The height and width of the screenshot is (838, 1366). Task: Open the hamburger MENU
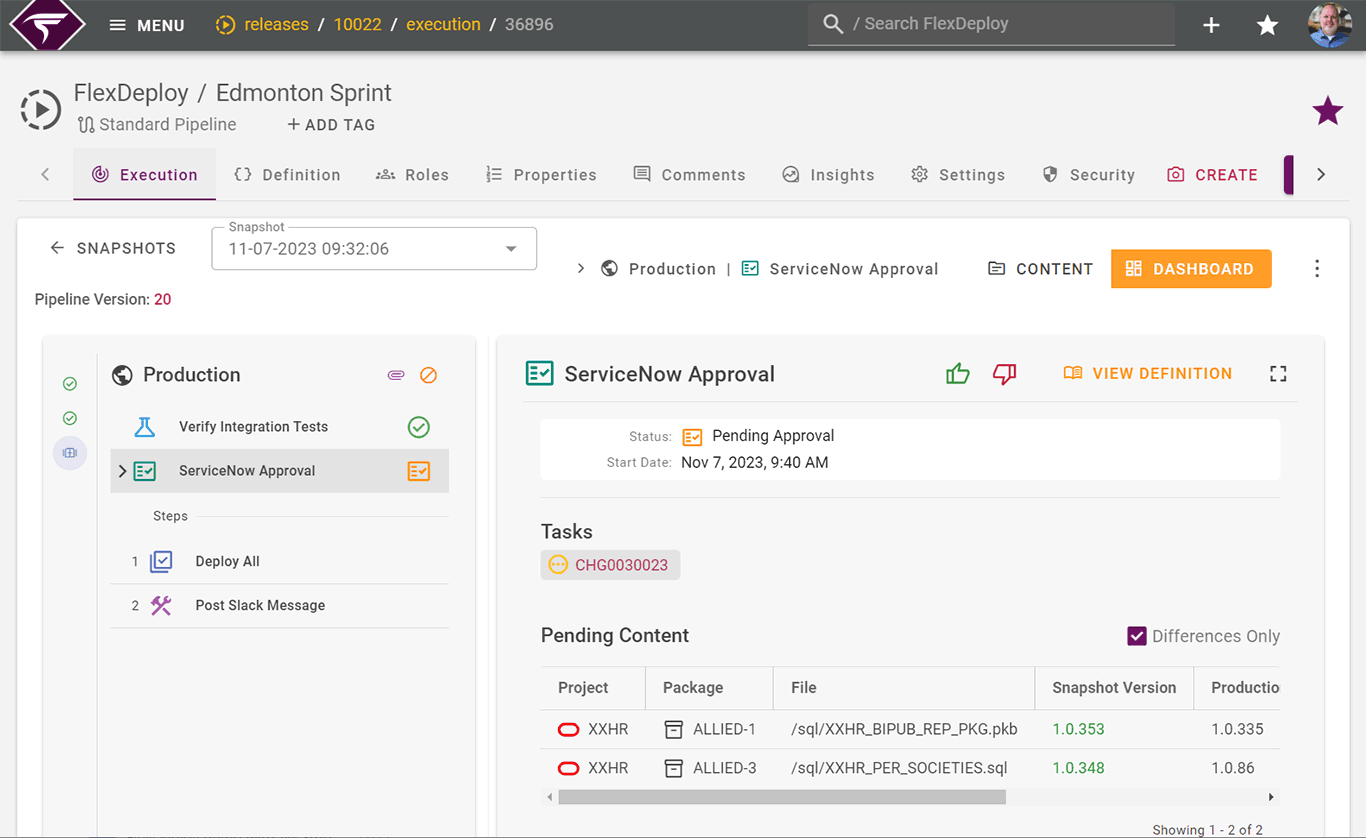(x=147, y=25)
